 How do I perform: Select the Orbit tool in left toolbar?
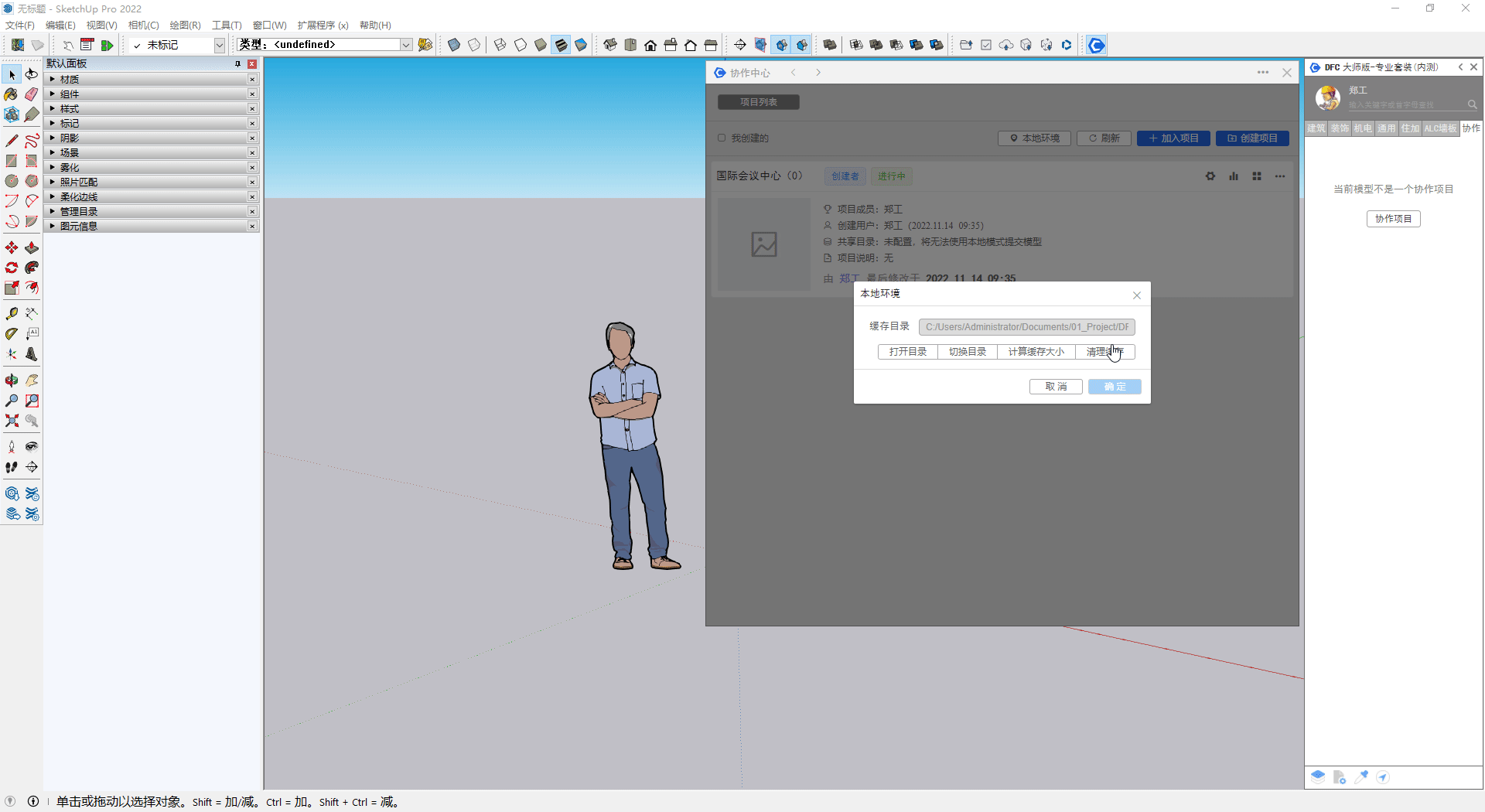click(x=12, y=380)
